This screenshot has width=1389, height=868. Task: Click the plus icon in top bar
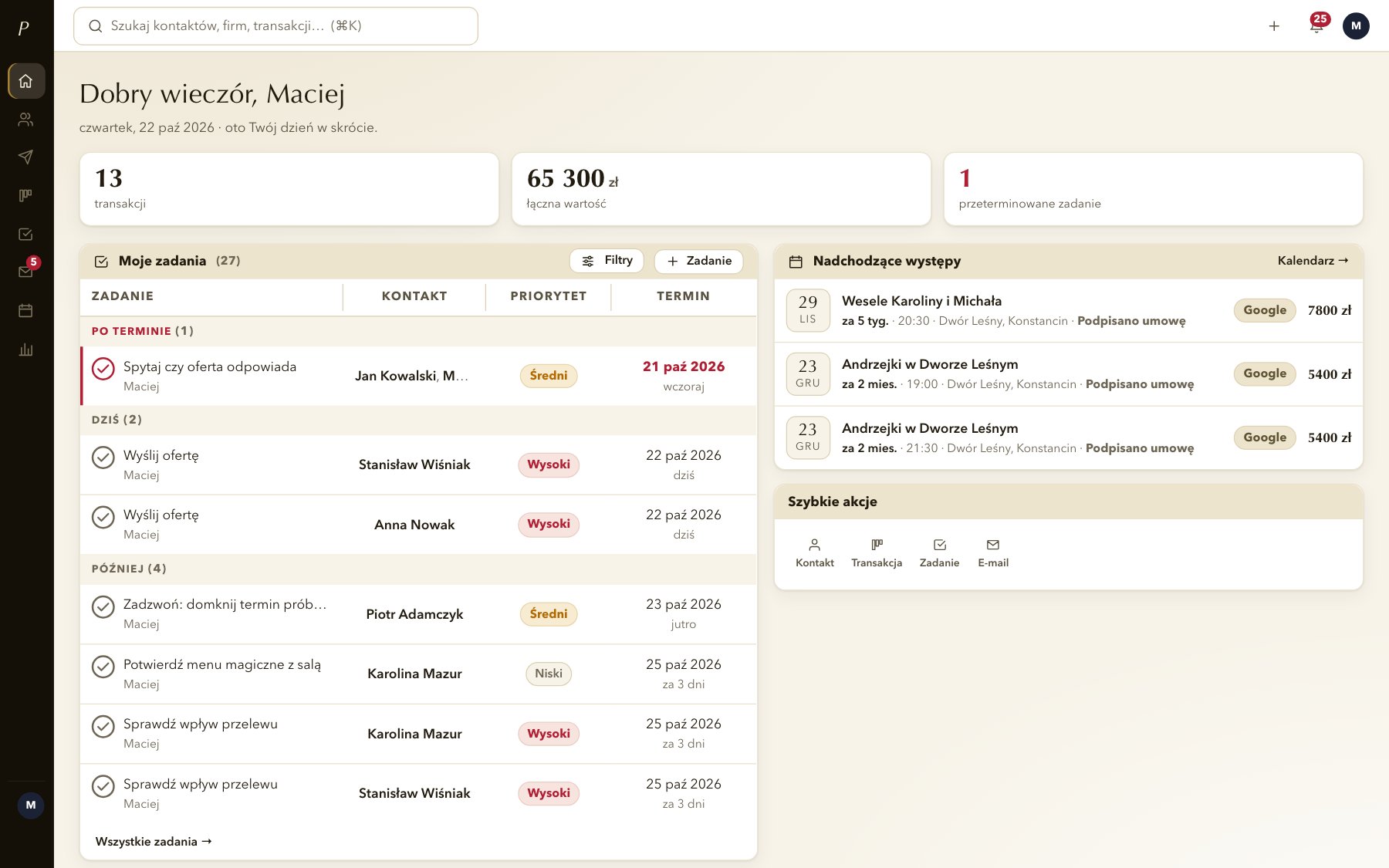pos(1274,25)
